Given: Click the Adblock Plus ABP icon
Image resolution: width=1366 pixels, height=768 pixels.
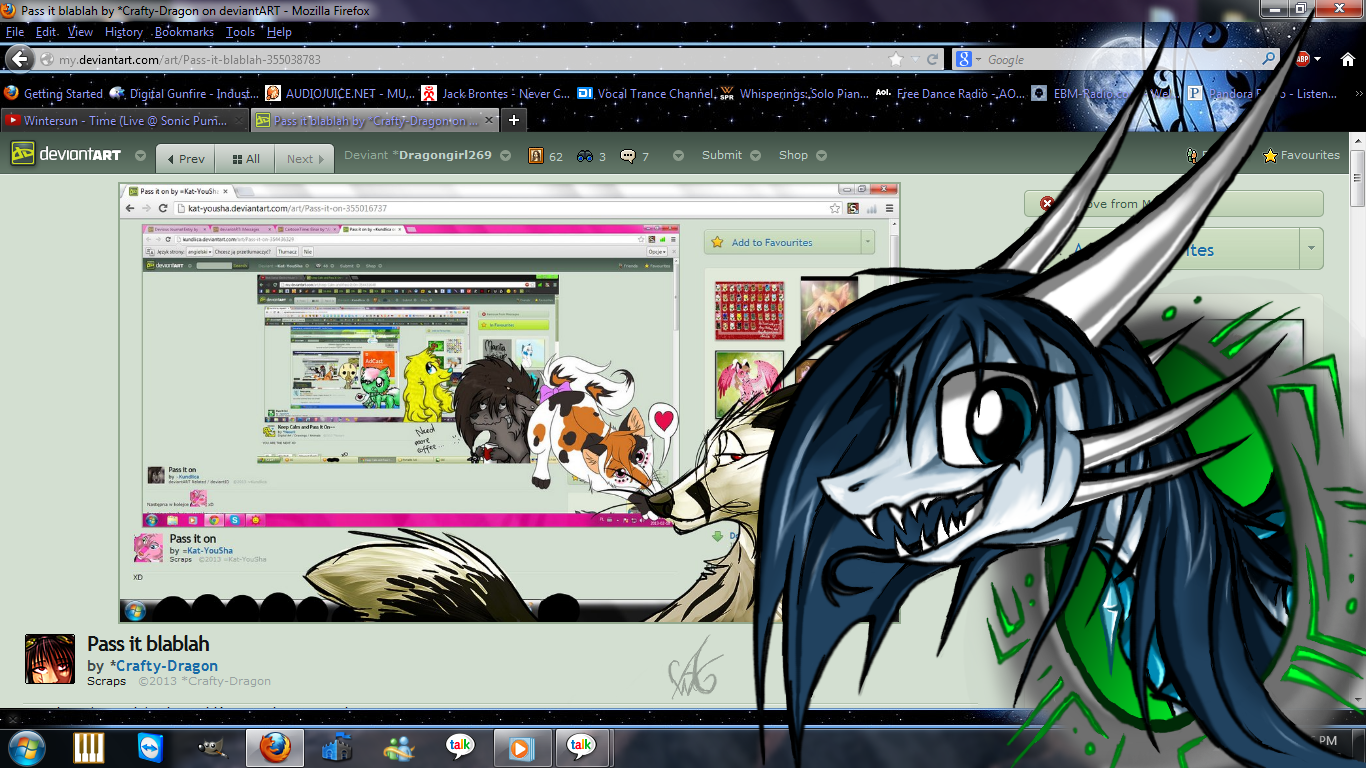Looking at the screenshot, I should point(1303,59).
